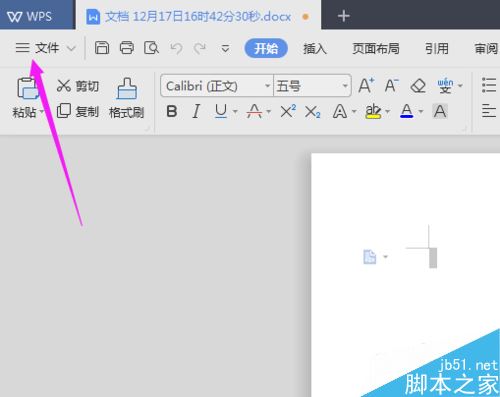This screenshot has height=397, width=500.
Task: Click the wén phonetic guide icon
Action: 445,86
